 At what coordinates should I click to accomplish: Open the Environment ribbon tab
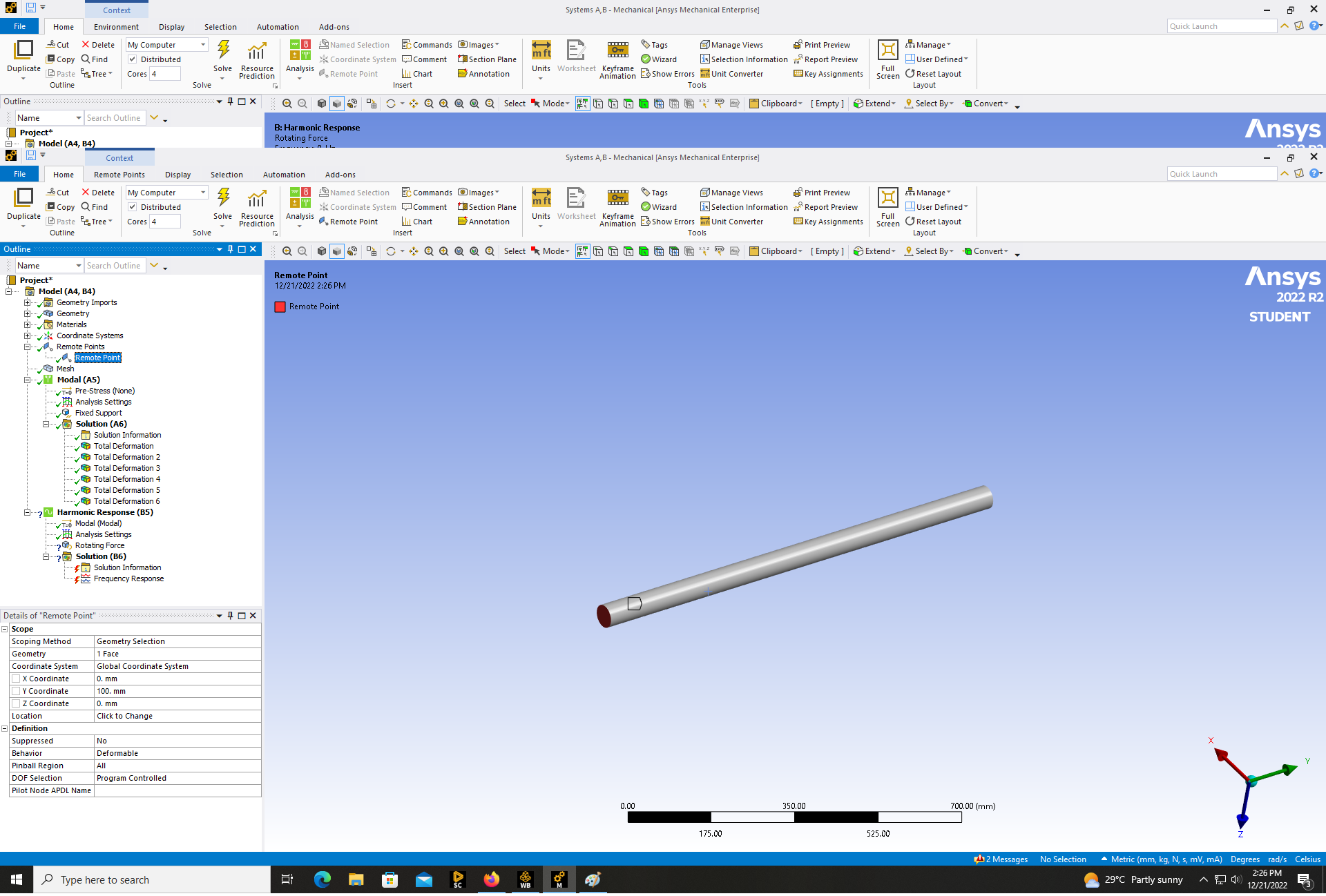tap(116, 27)
